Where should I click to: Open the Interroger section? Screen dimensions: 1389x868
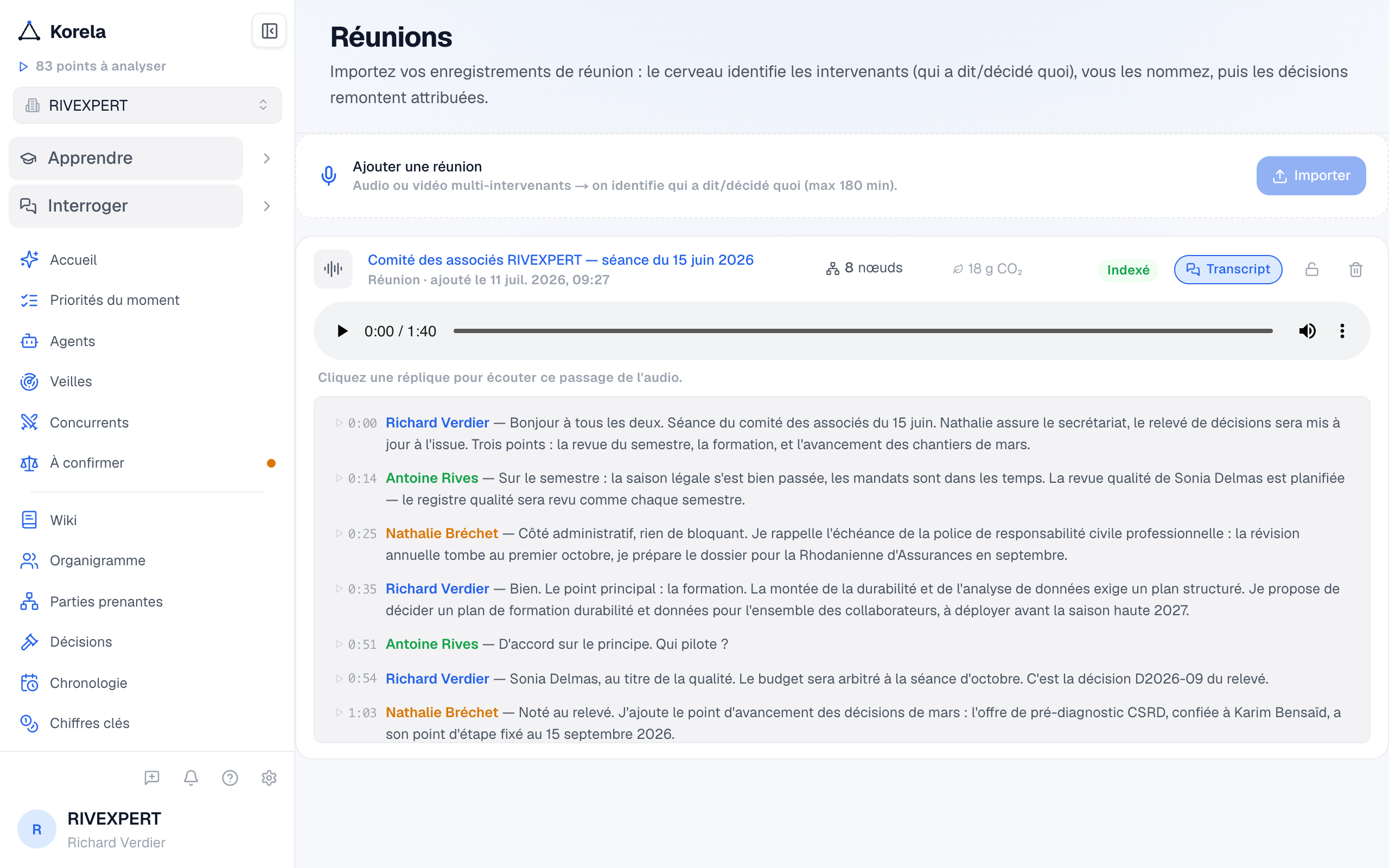pyautogui.click(x=126, y=206)
